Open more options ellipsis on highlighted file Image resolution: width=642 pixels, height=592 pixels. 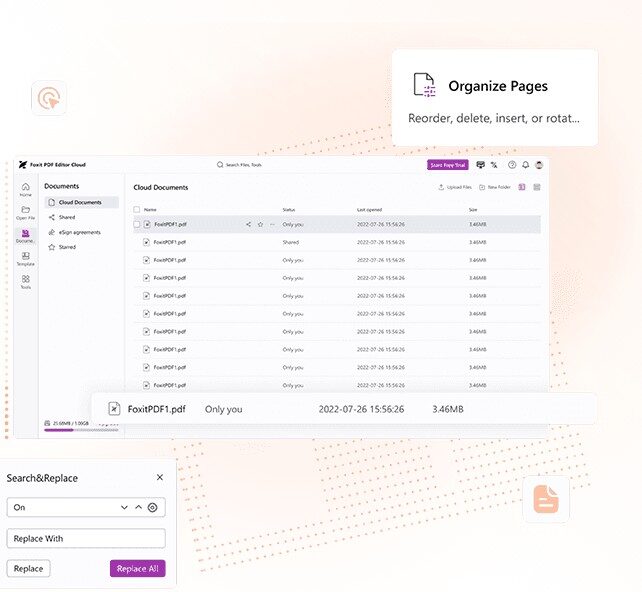(272, 225)
